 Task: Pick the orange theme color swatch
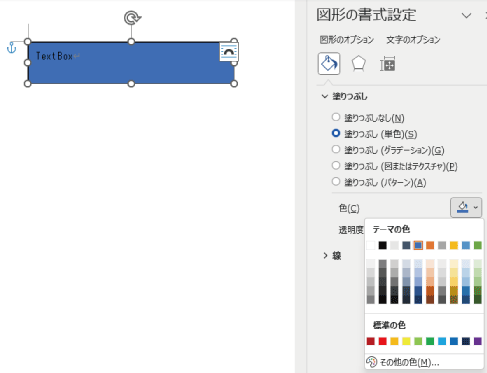point(430,246)
